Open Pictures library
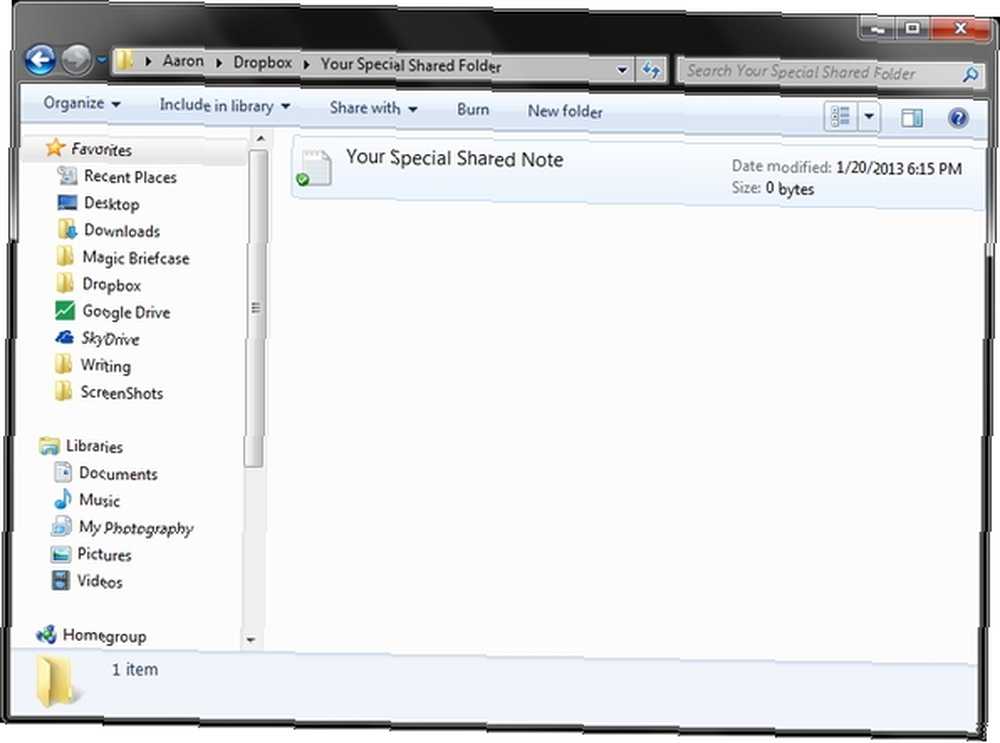The height and width of the screenshot is (743, 1000). (104, 554)
